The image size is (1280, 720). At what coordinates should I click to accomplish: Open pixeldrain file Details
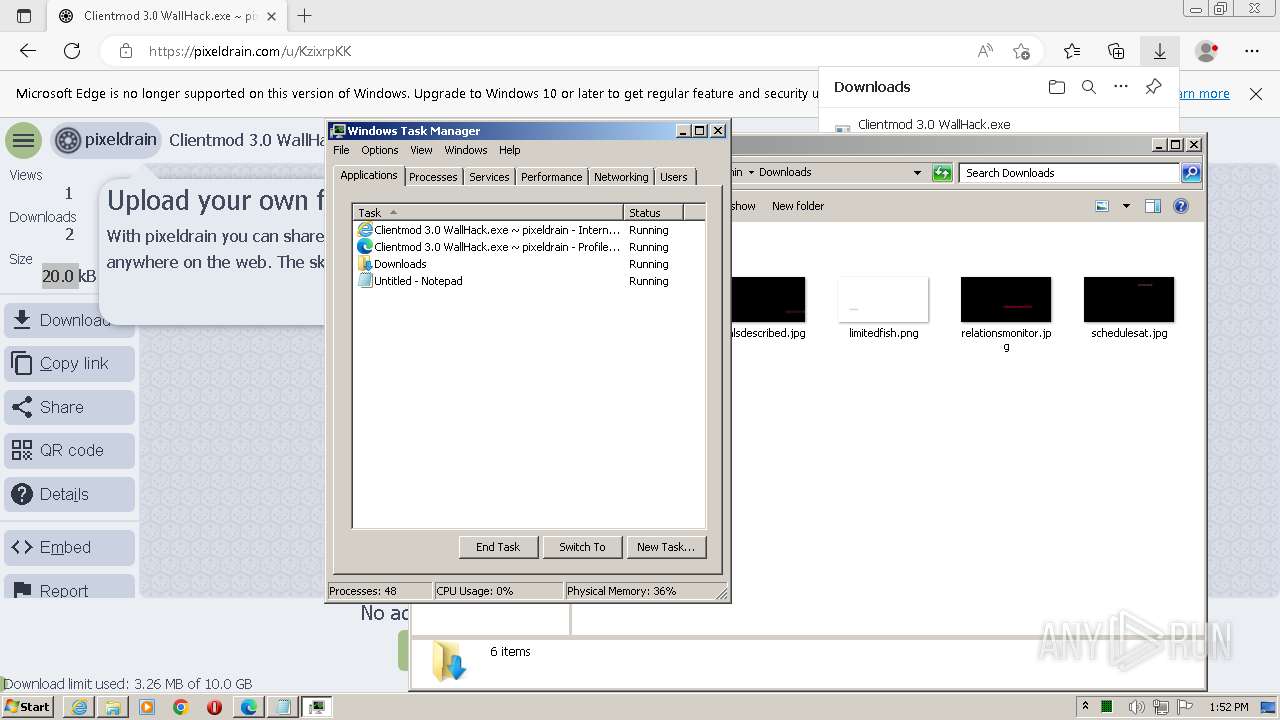pyautogui.click(x=69, y=494)
